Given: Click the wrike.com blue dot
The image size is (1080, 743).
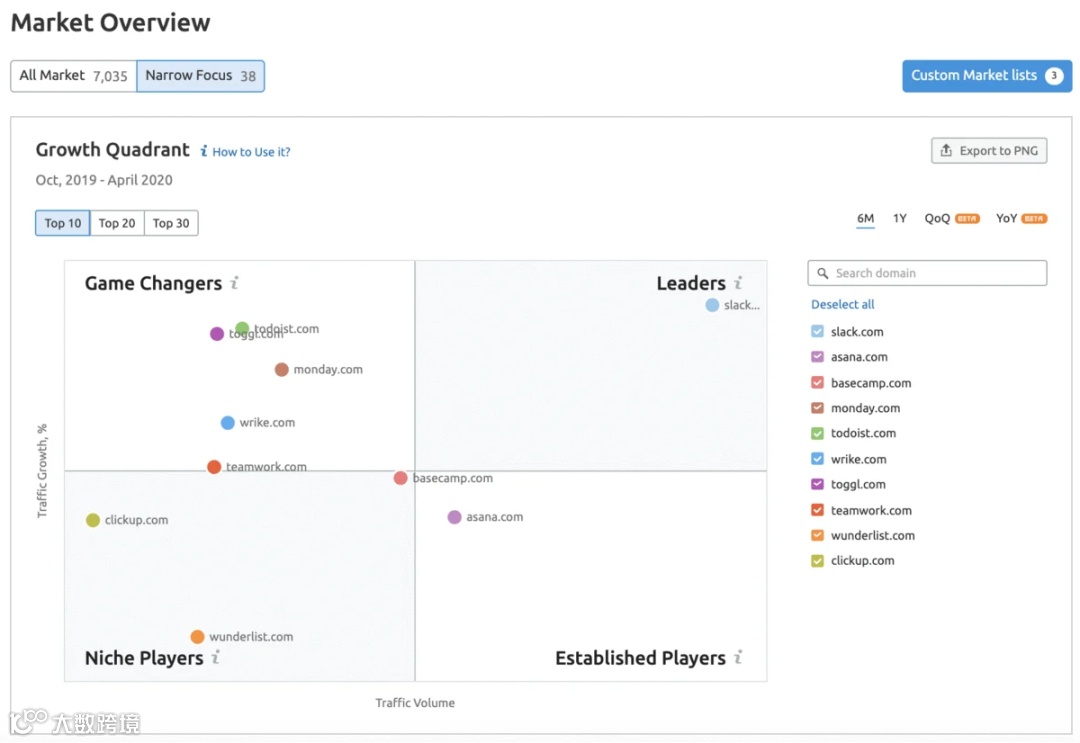Looking at the screenshot, I should [x=227, y=423].
